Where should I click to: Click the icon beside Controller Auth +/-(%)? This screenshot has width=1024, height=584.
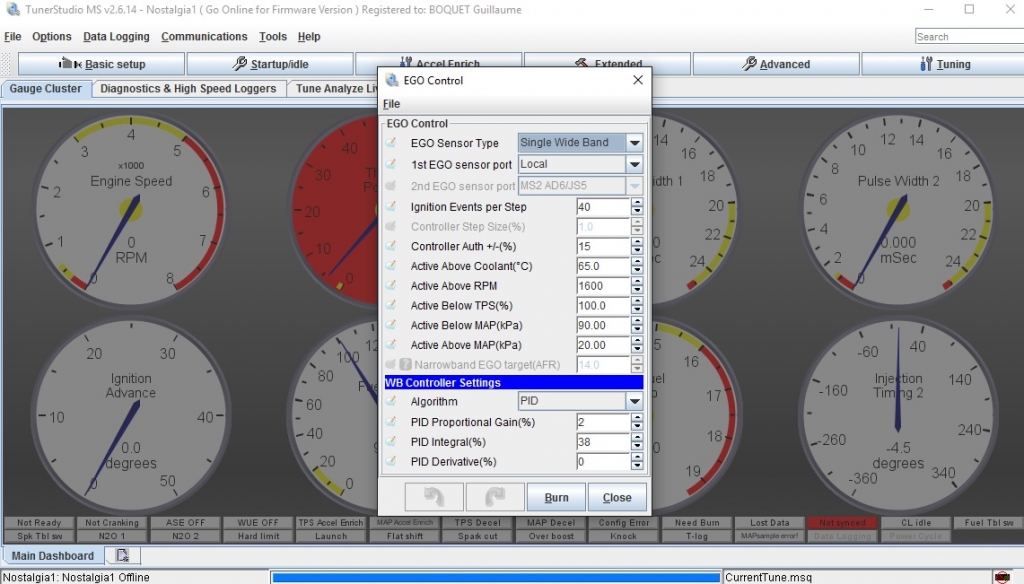tap(391, 246)
